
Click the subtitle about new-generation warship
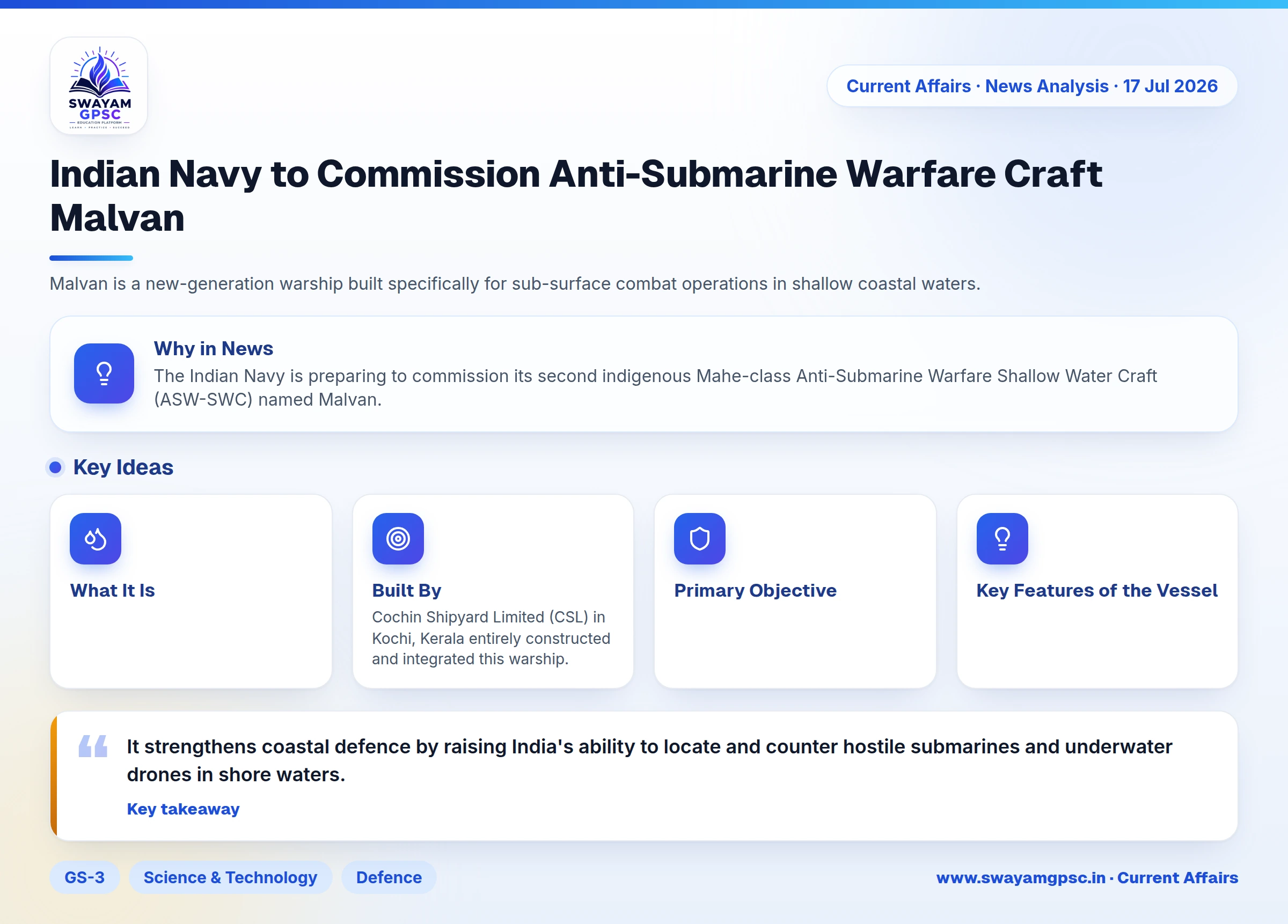coord(515,283)
